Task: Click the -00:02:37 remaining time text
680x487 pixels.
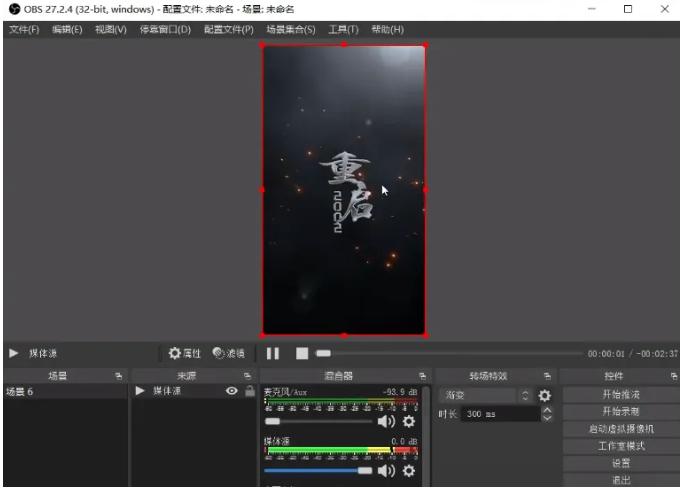Action: coord(657,354)
